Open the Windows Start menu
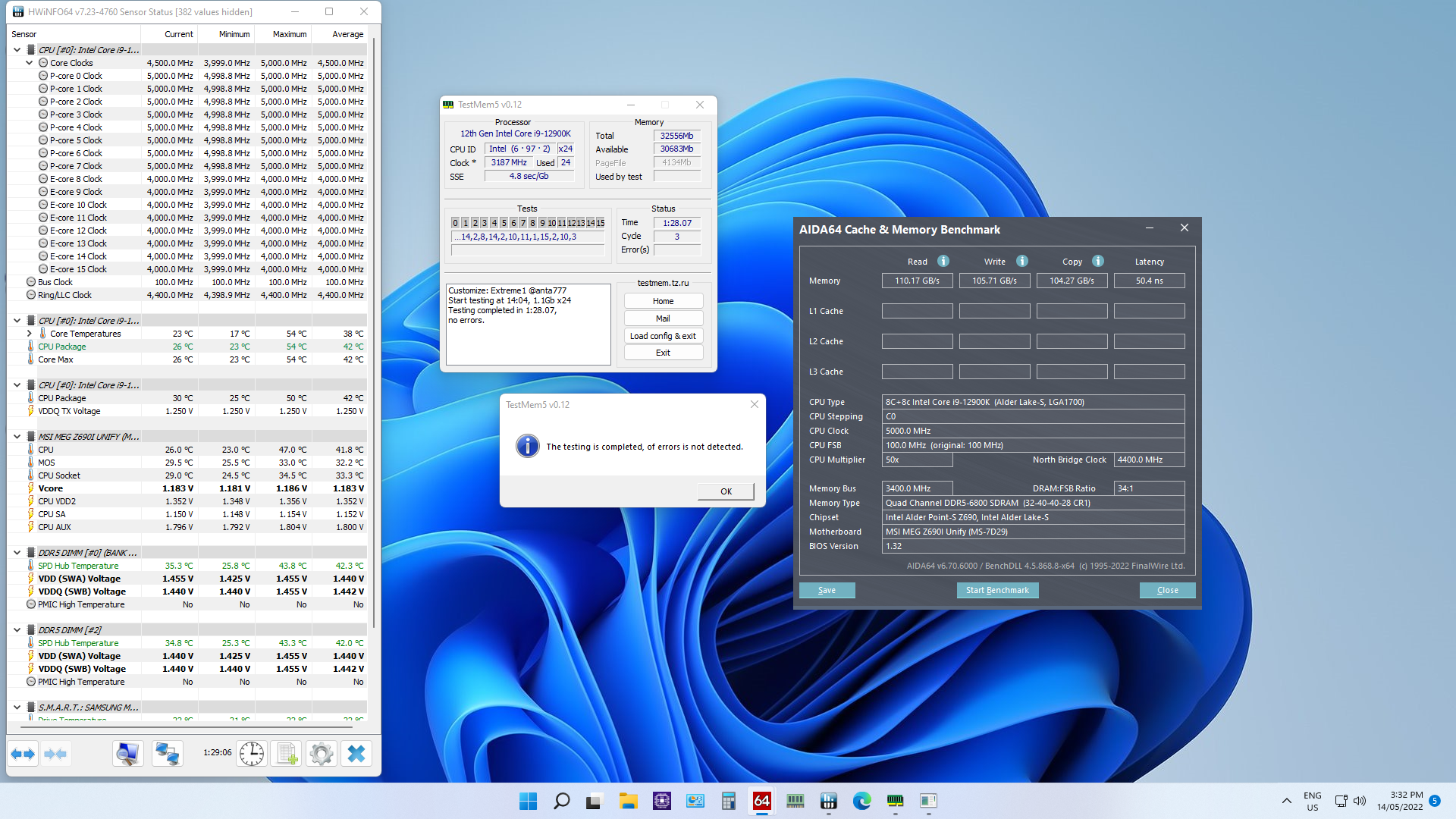 528,801
